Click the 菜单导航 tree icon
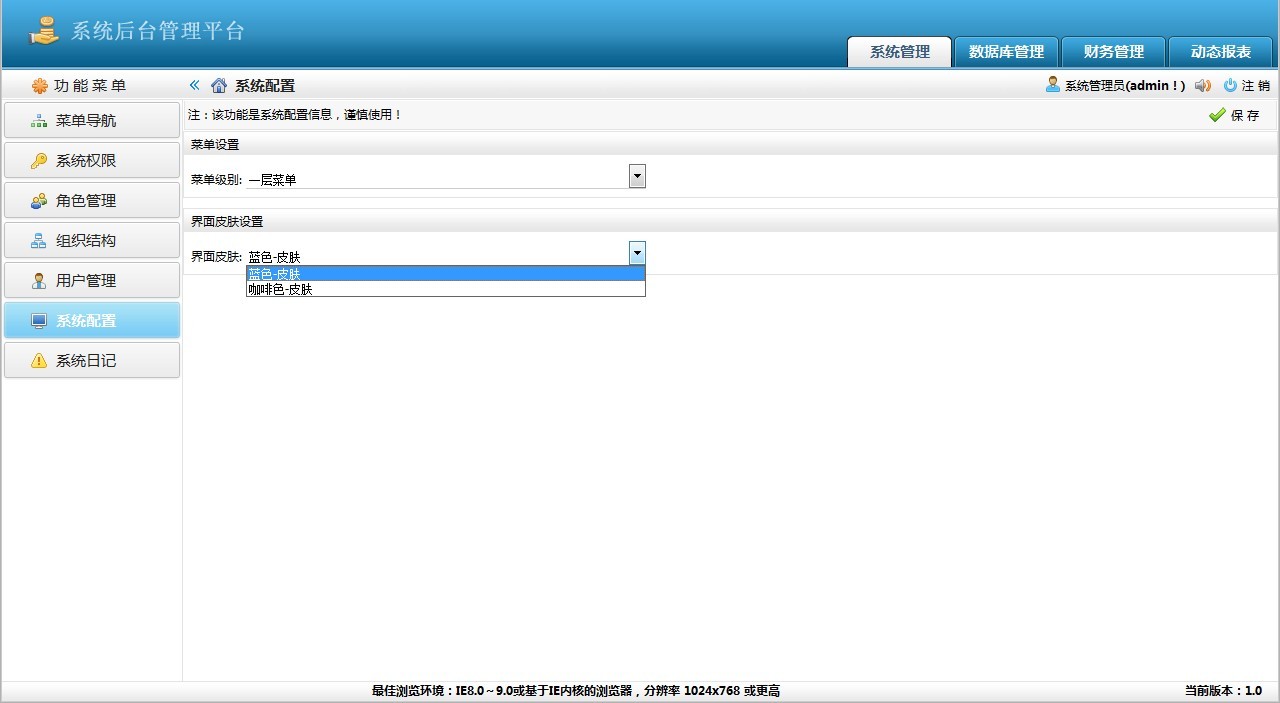Screen dimensions: 1280x703 click(39, 121)
